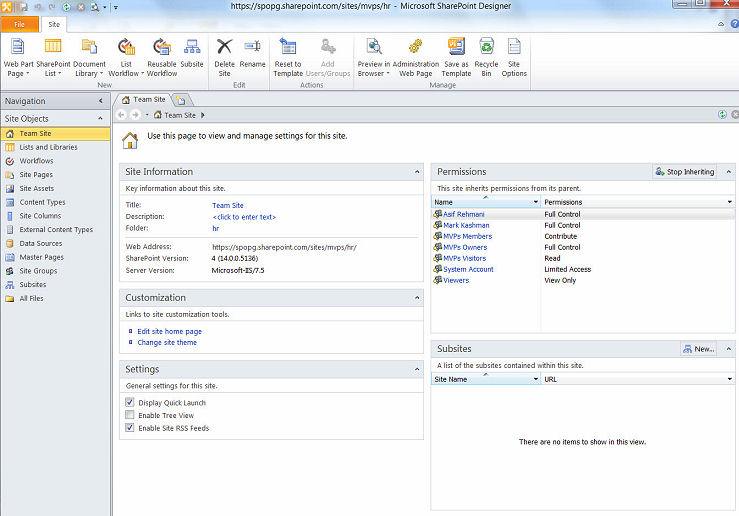Collapse the Settings panel
Image resolution: width=739 pixels, height=516 pixels.
coord(417,369)
